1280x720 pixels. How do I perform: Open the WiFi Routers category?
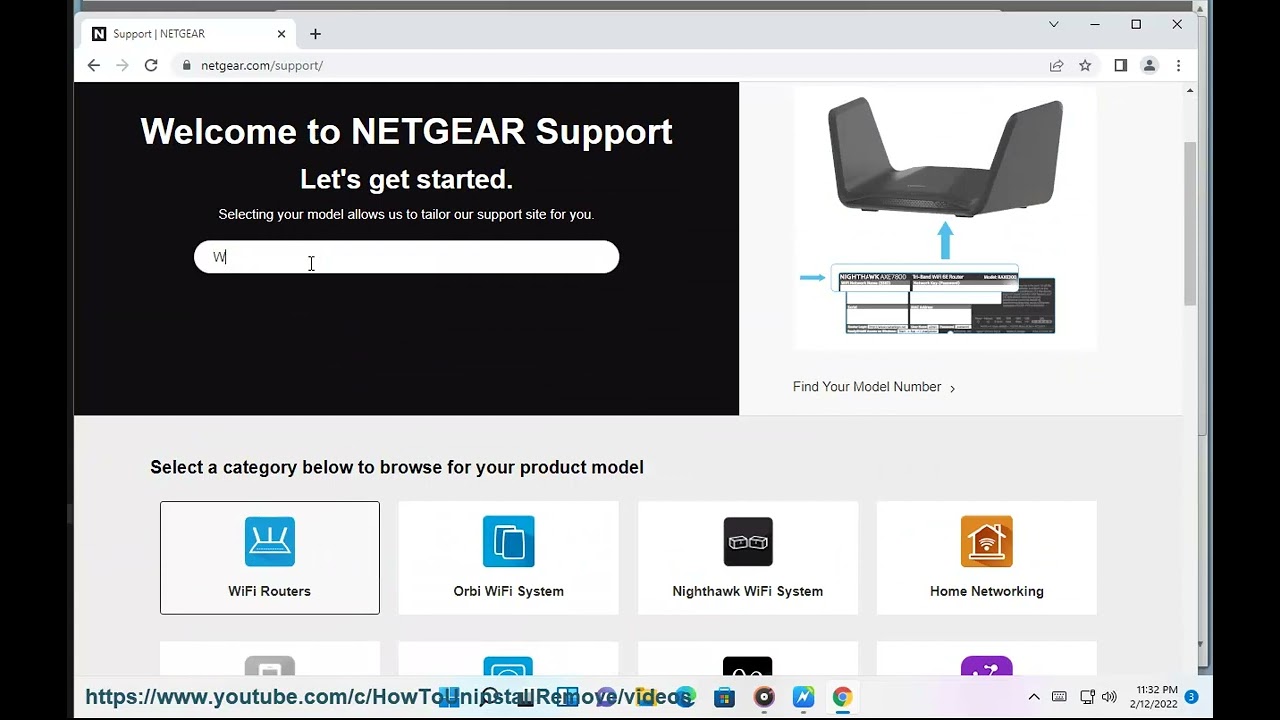click(x=270, y=558)
